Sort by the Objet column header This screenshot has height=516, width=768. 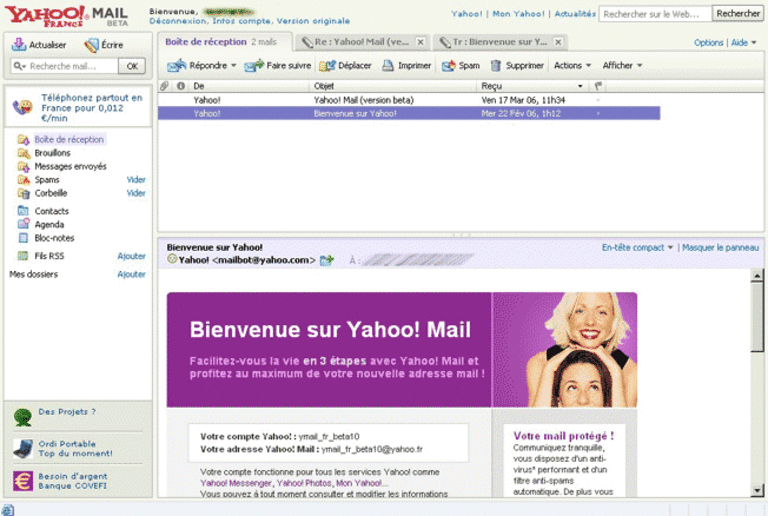point(393,86)
